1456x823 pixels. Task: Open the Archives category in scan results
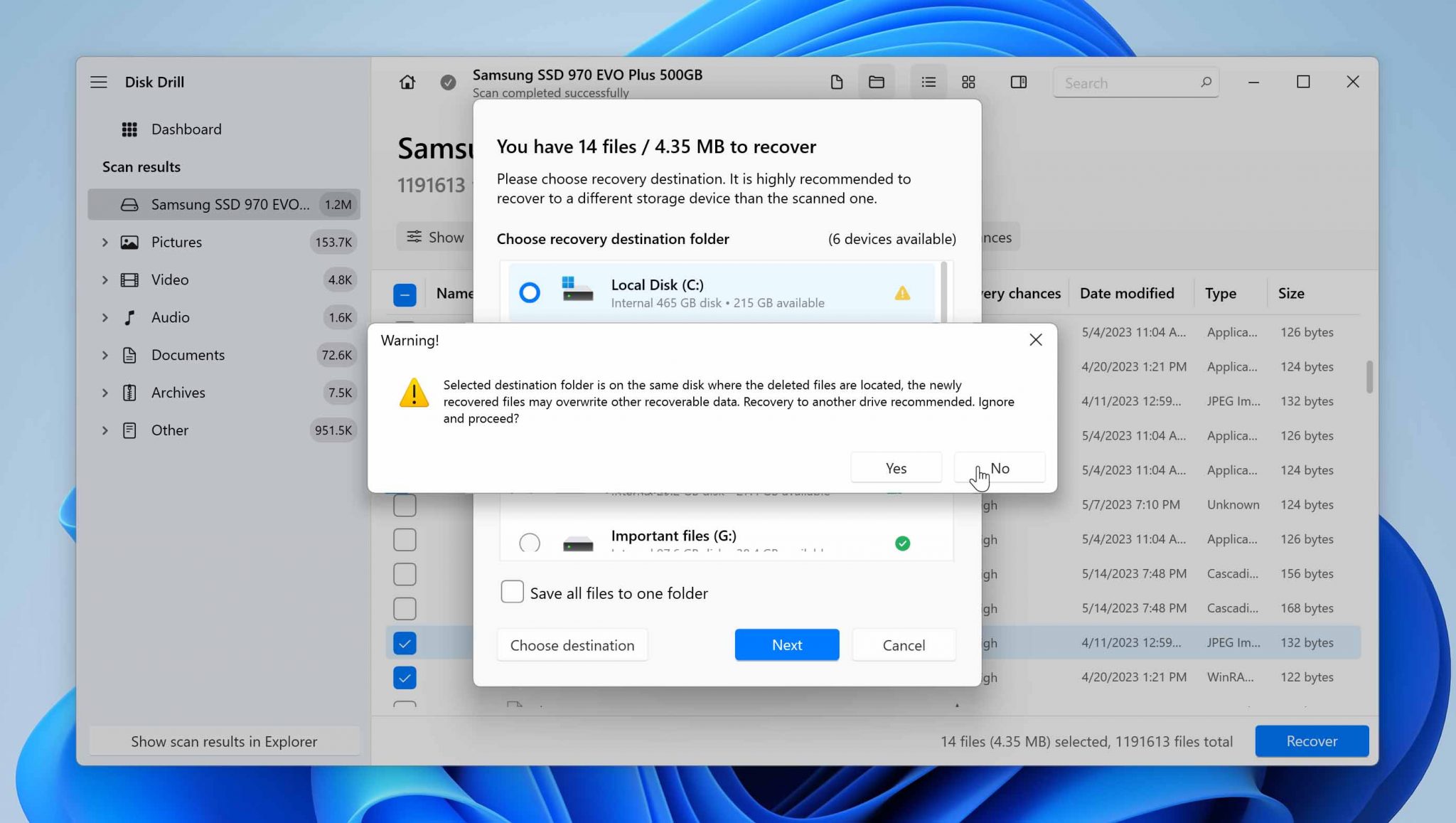click(x=178, y=392)
